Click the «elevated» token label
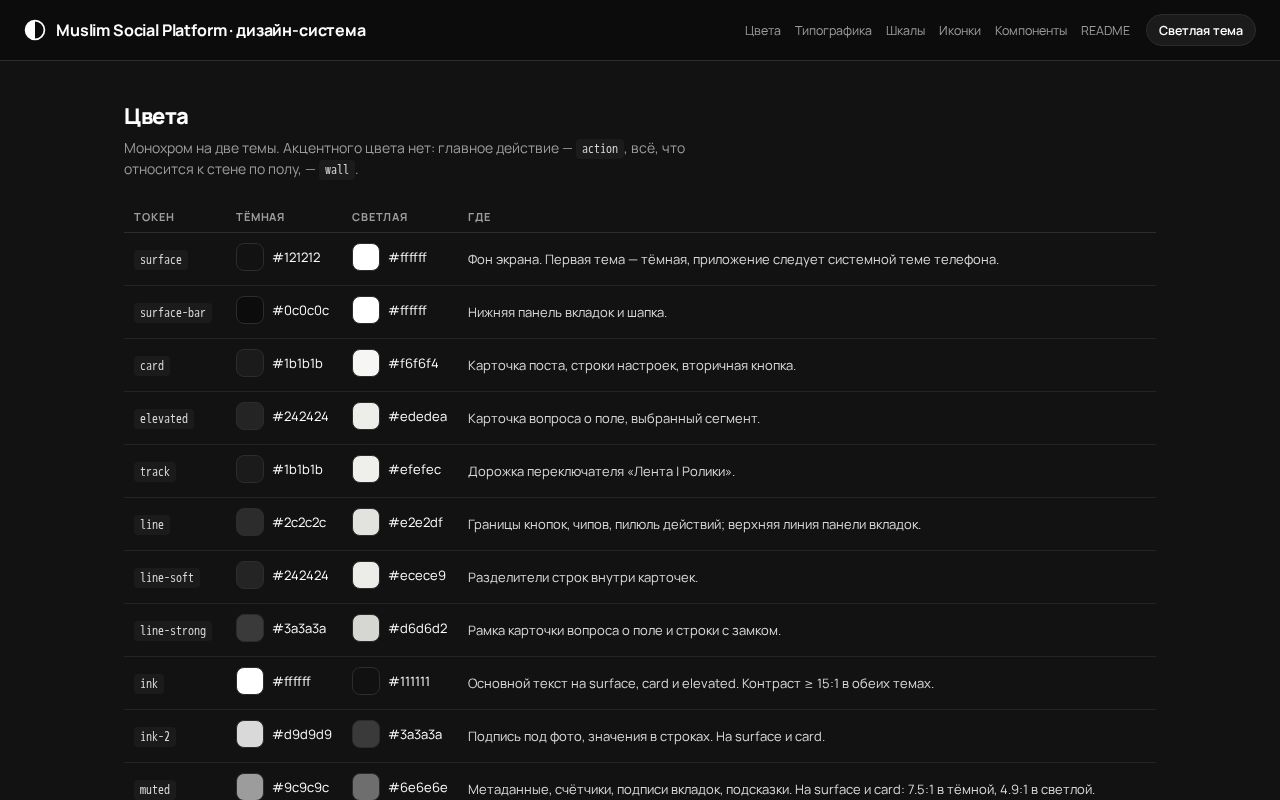The height and width of the screenshot is (800, 1280). [164, 419]
